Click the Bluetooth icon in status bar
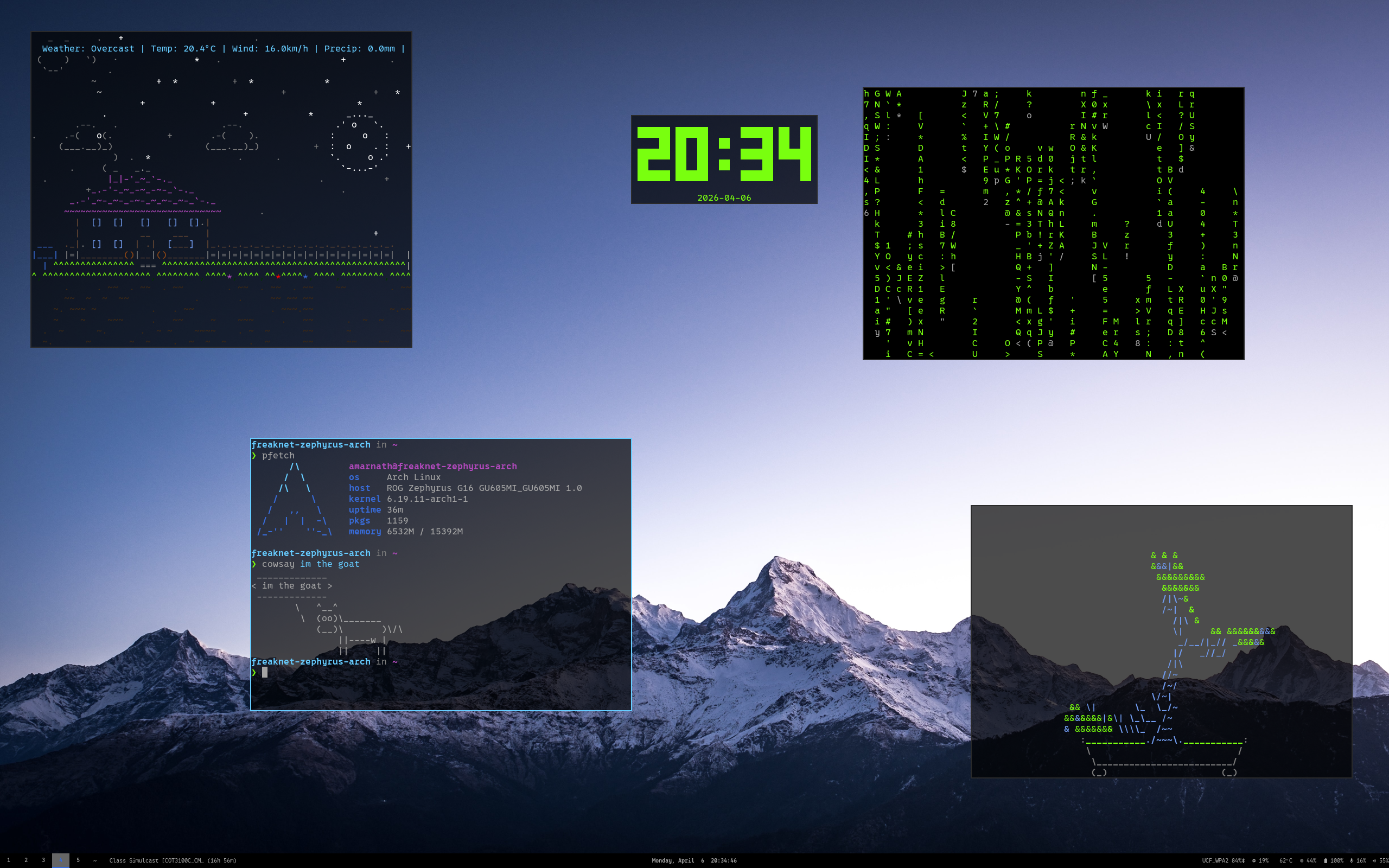The width and height of the screenshot is (1389, 868). click(x=1243, y=860)
